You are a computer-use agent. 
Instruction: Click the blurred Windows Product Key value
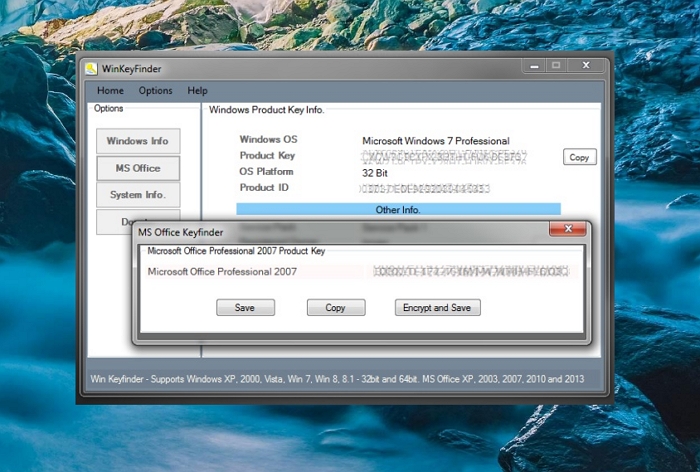(x=444, y=157)
